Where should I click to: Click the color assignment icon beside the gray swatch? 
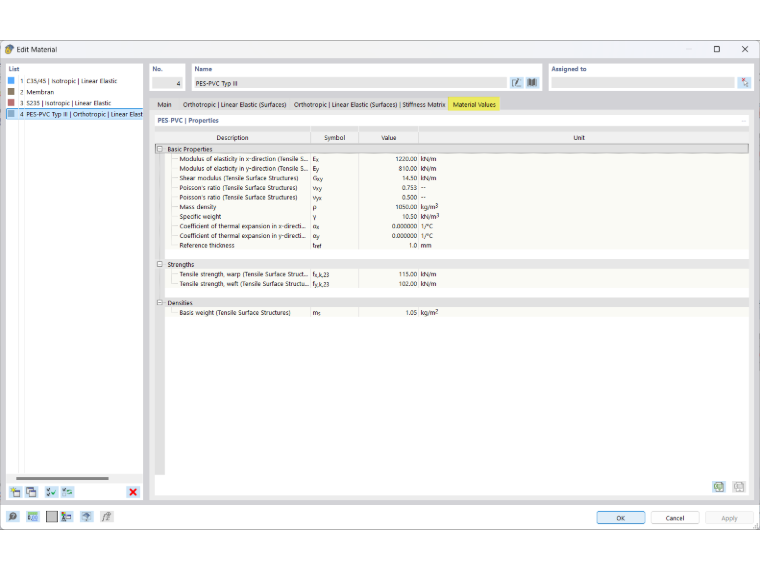tap(66, 517)
